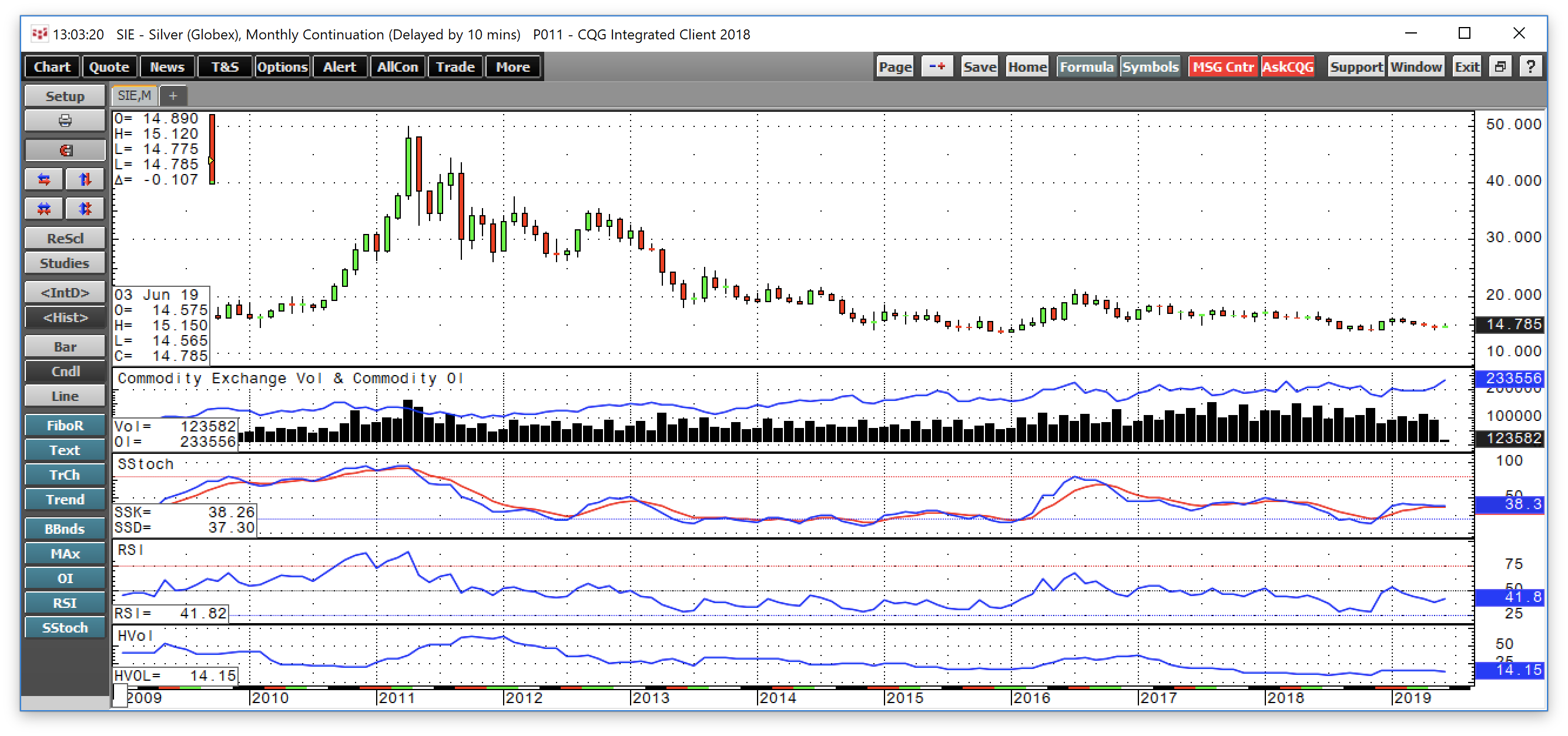Switch chart type to Cndl
The image size is (1568, 736).
tap(65, 371)
